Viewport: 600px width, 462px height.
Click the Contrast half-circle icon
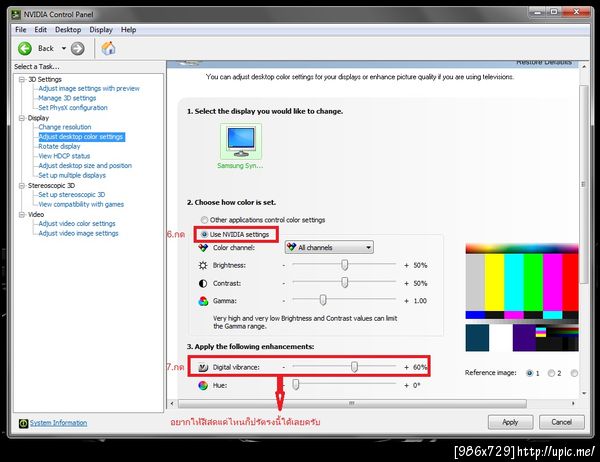[x=203, y=283]
